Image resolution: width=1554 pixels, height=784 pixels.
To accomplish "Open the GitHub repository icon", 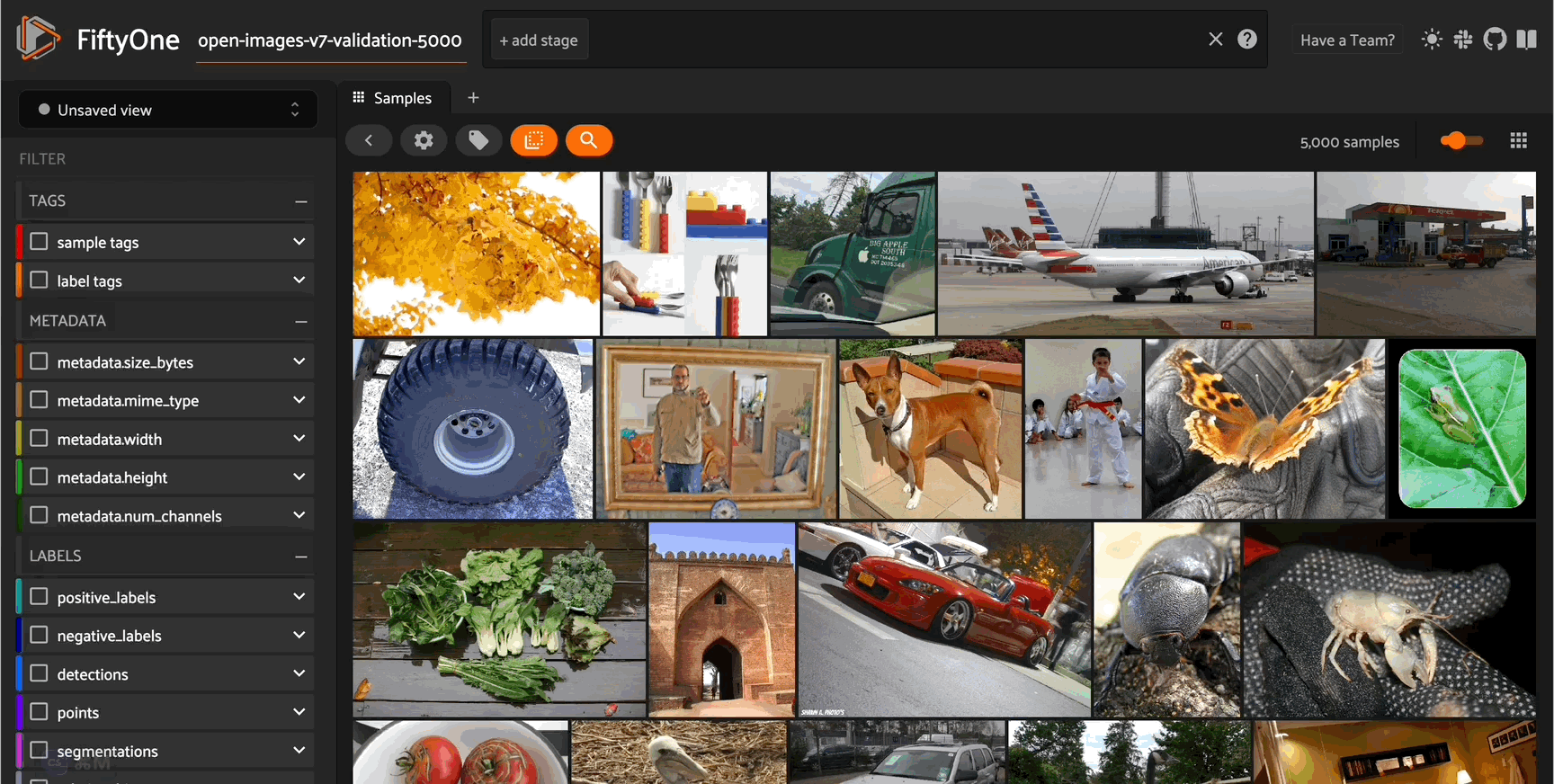I will pos(1495,40).
